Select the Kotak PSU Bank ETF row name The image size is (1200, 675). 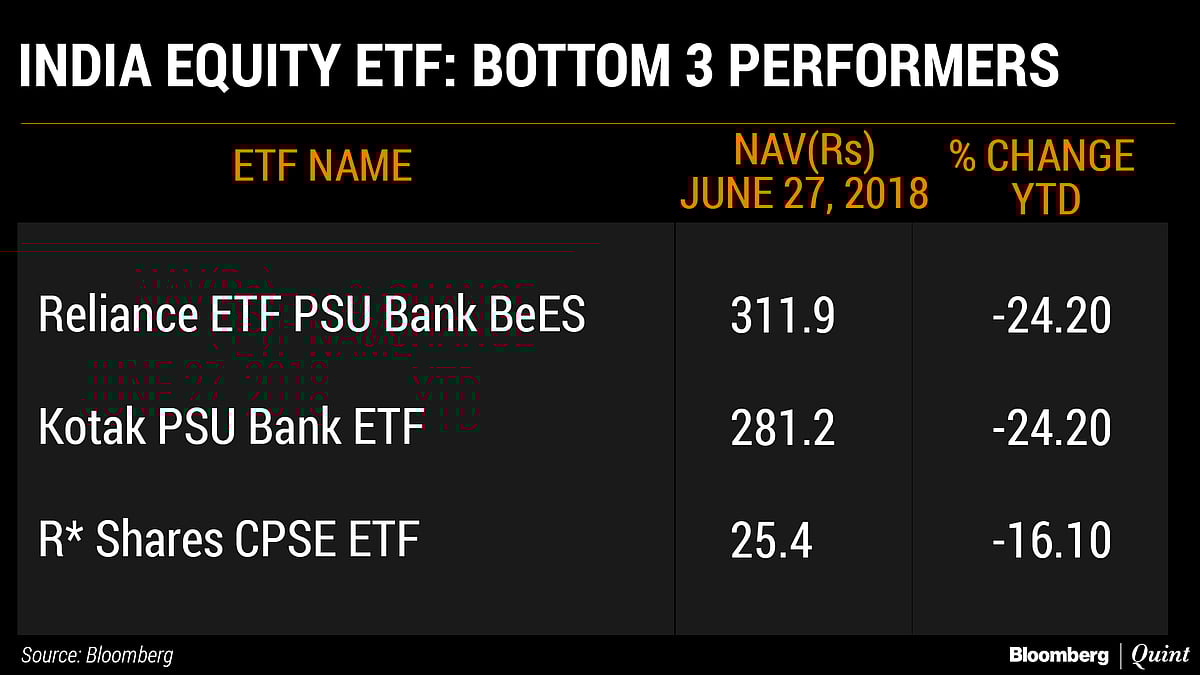coord(231,428)
